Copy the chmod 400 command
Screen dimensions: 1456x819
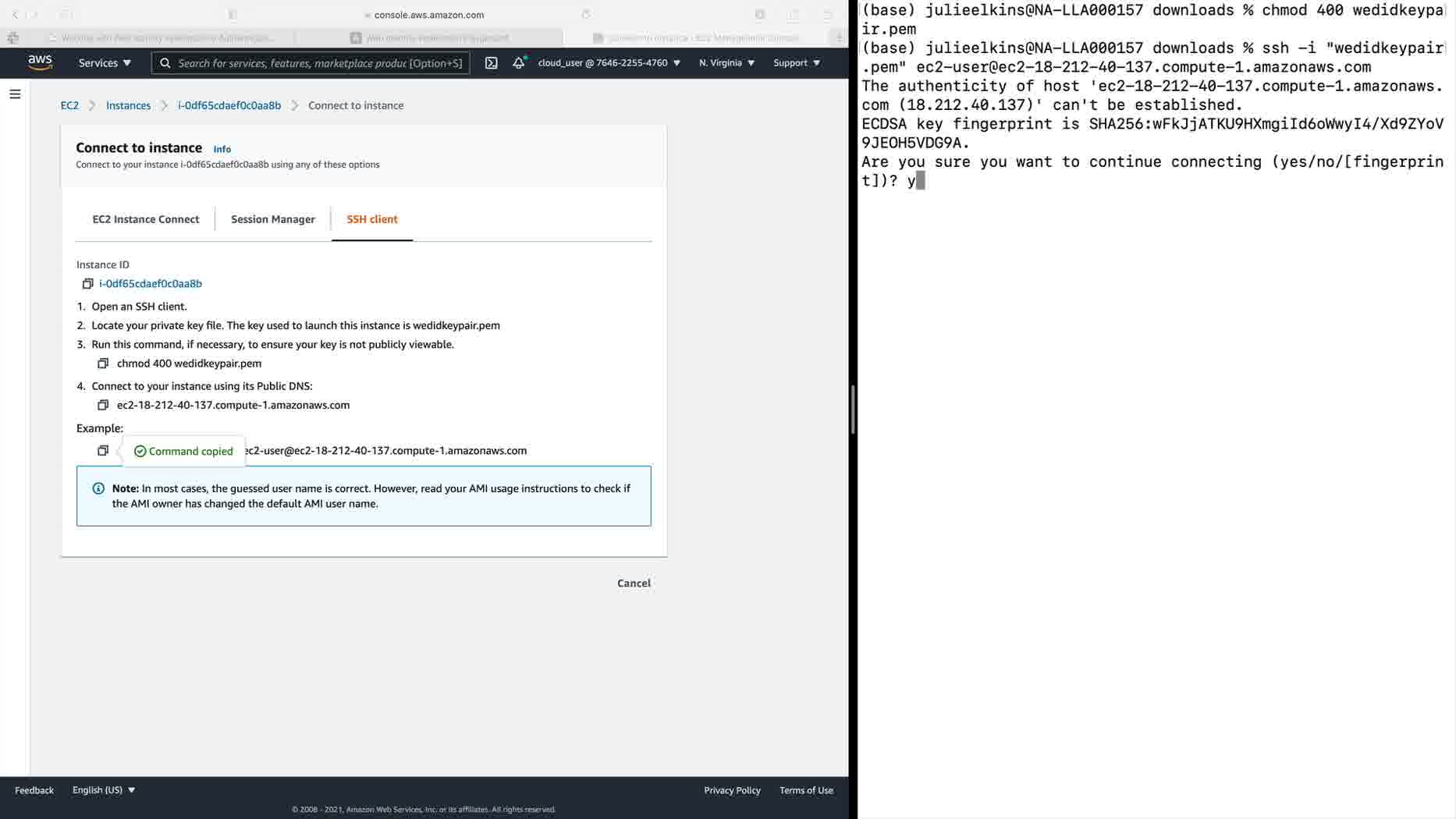[102, 363]
